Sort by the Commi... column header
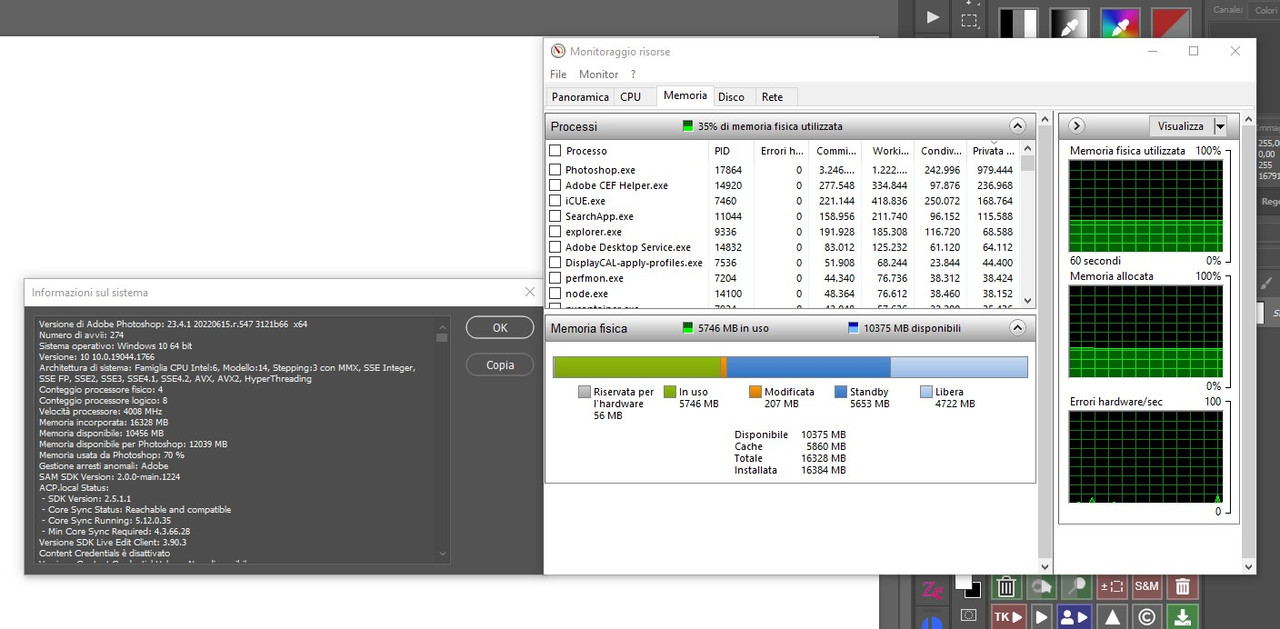 click(834, 151)
